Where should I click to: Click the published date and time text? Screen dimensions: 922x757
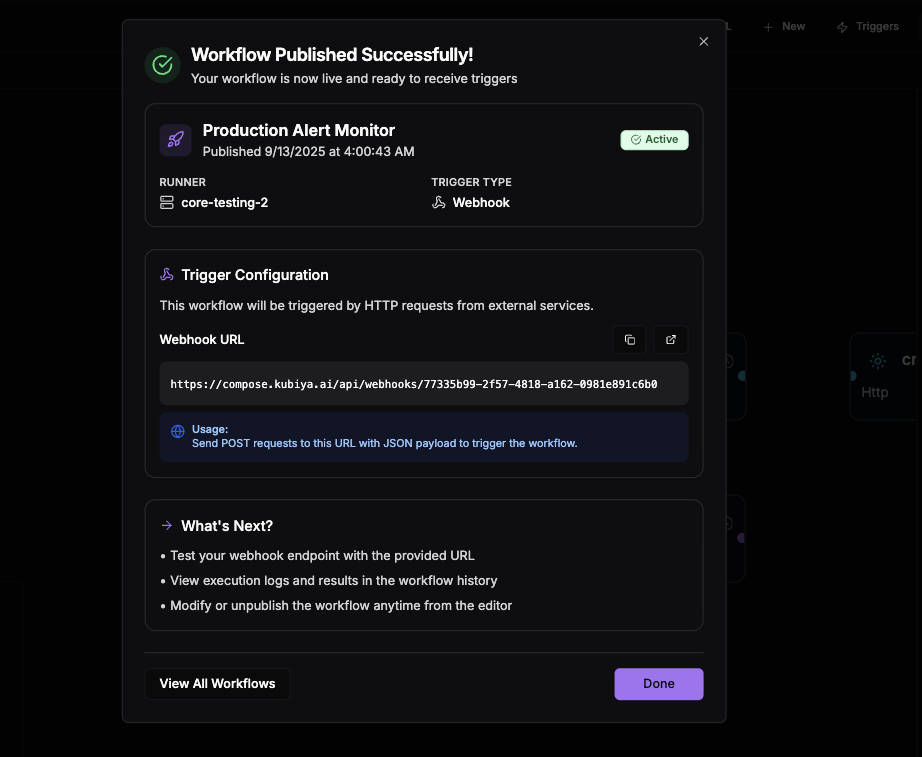coord(308,152)
